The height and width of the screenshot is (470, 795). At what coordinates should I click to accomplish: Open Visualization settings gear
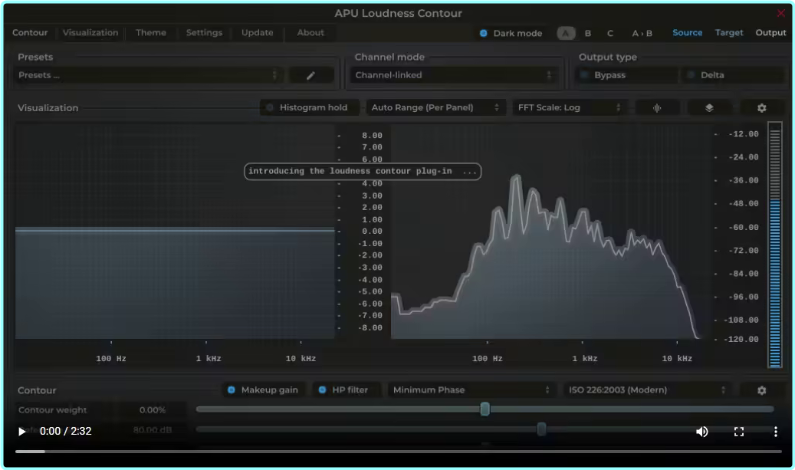click(x=762, y=108)
